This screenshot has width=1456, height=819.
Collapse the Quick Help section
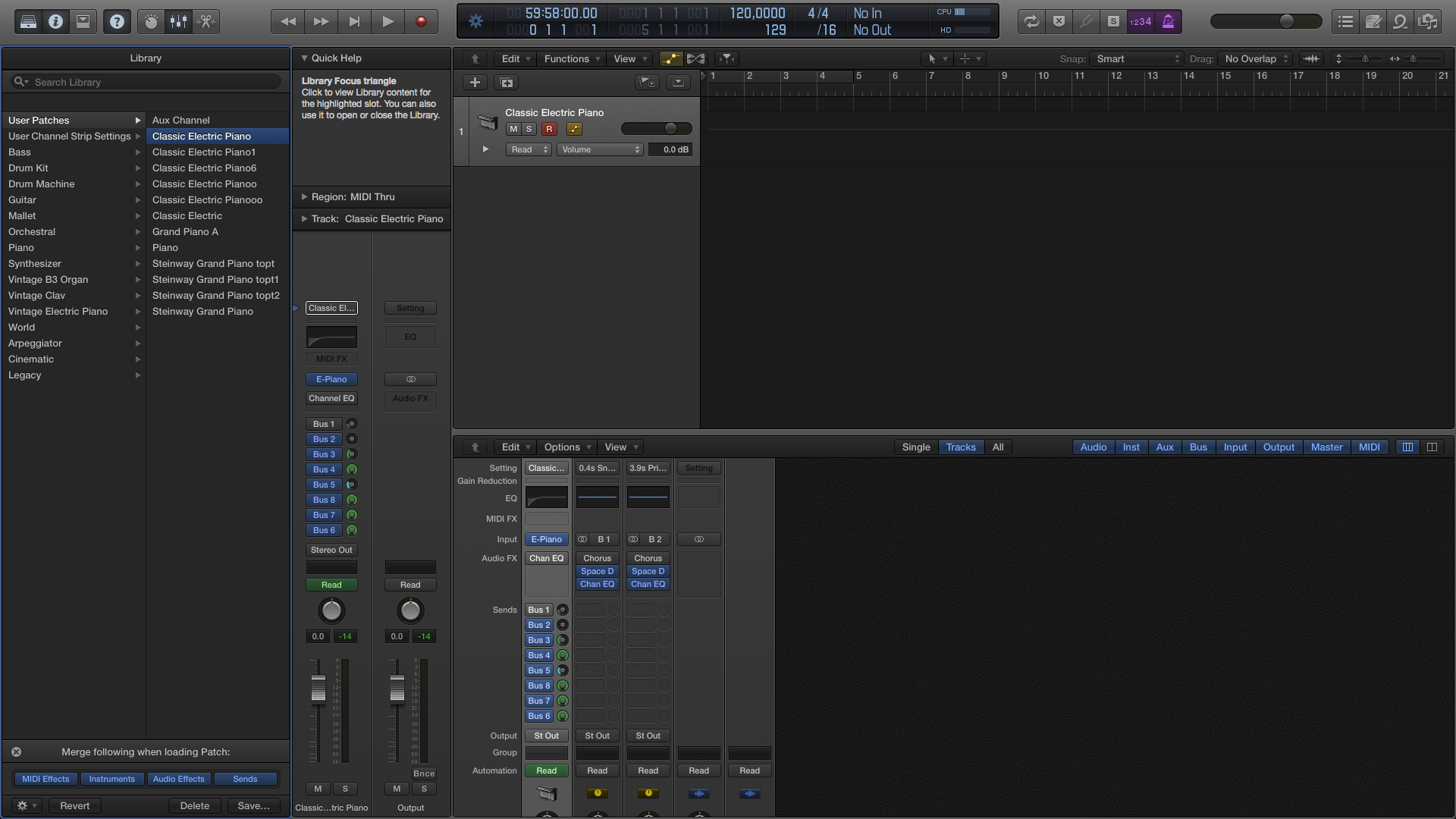click(305, 58)
